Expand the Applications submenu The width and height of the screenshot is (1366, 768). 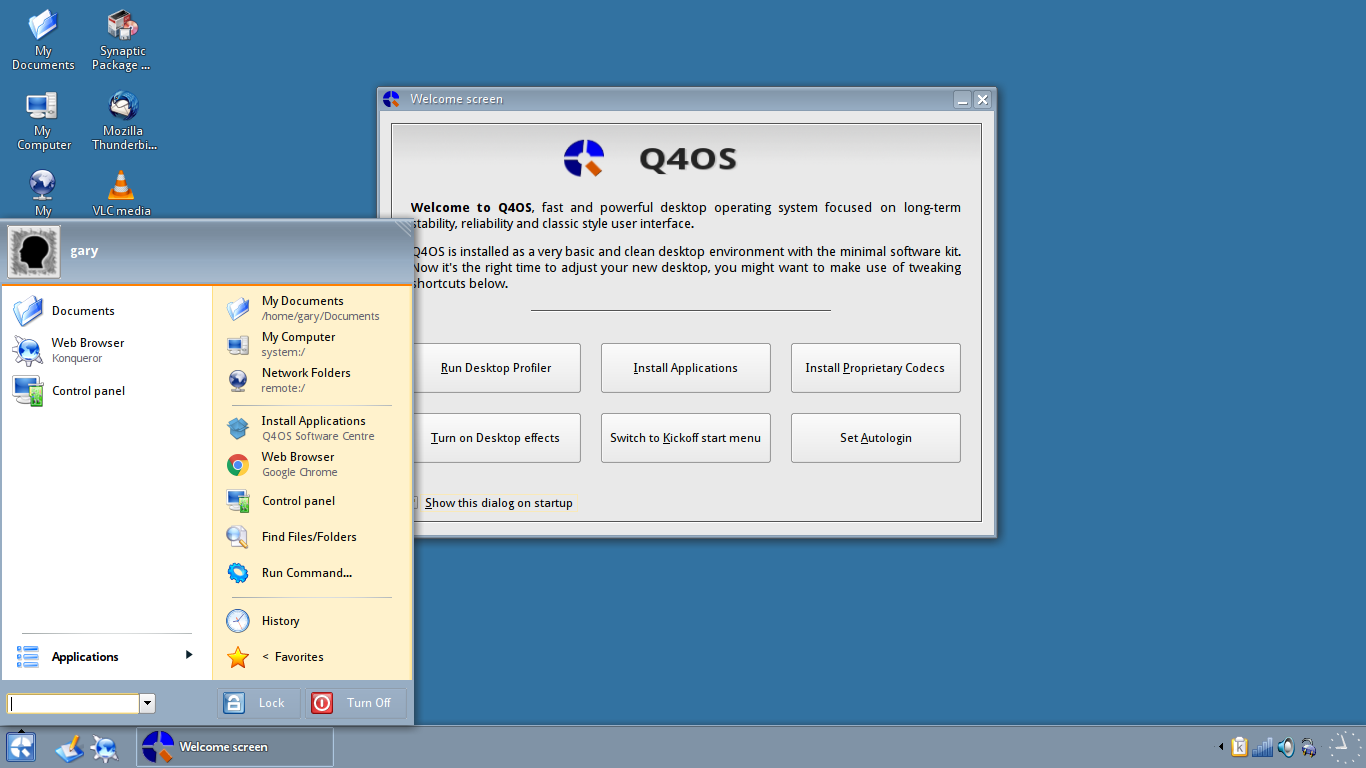click(107, 656)
